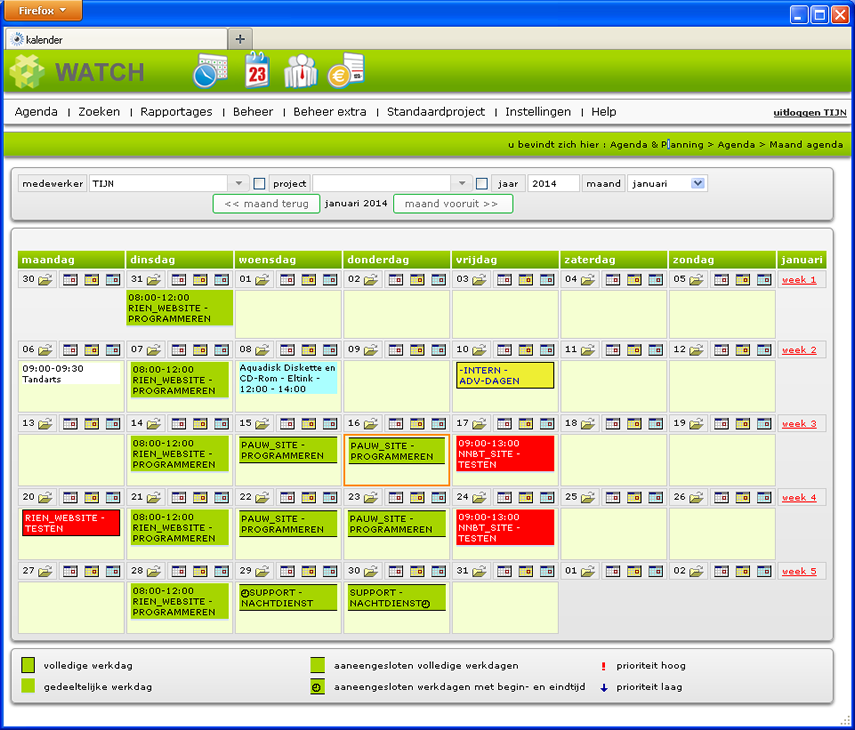The image size is (855, 730).
Task: Open the folder icon for day 24
Action: (x=479, y=497)
